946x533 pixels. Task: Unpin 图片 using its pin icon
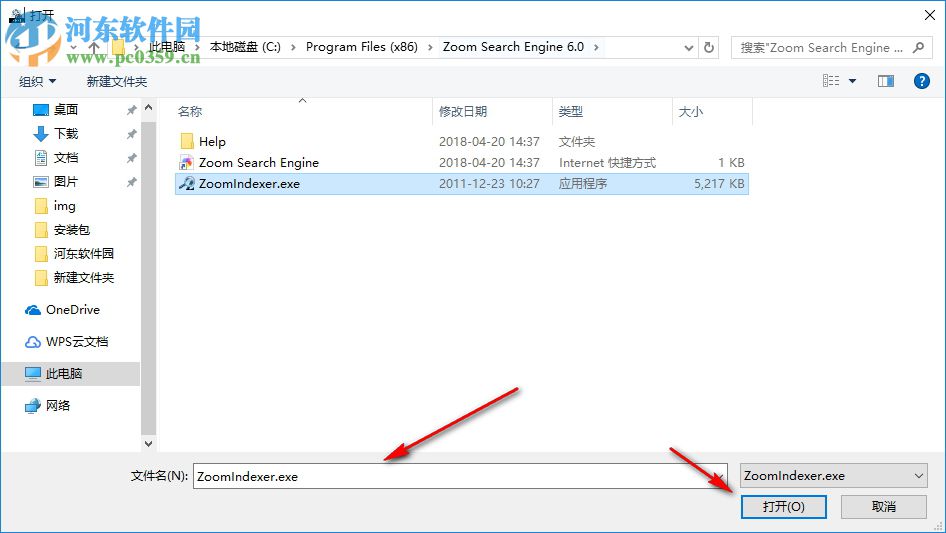point(131,182)
